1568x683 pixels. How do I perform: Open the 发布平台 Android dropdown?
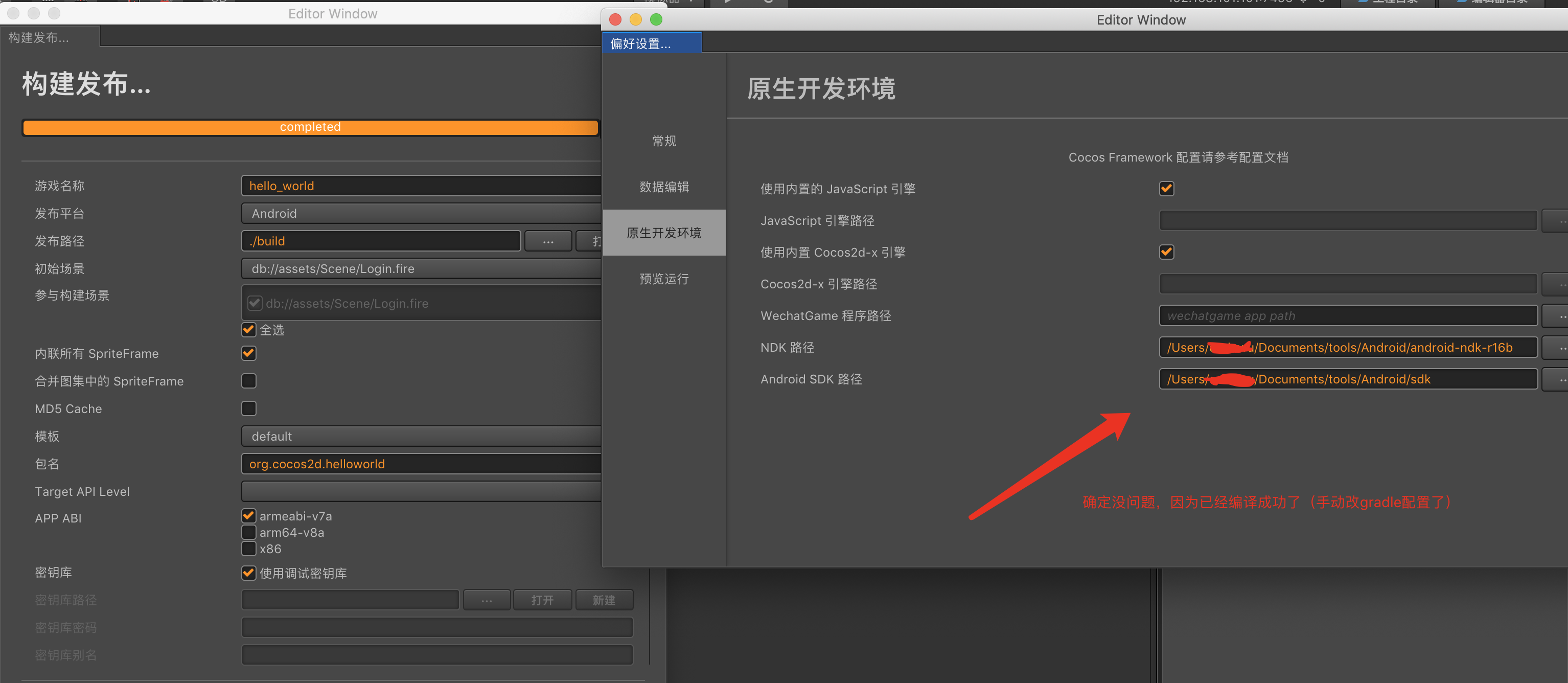tap(420, 214)
